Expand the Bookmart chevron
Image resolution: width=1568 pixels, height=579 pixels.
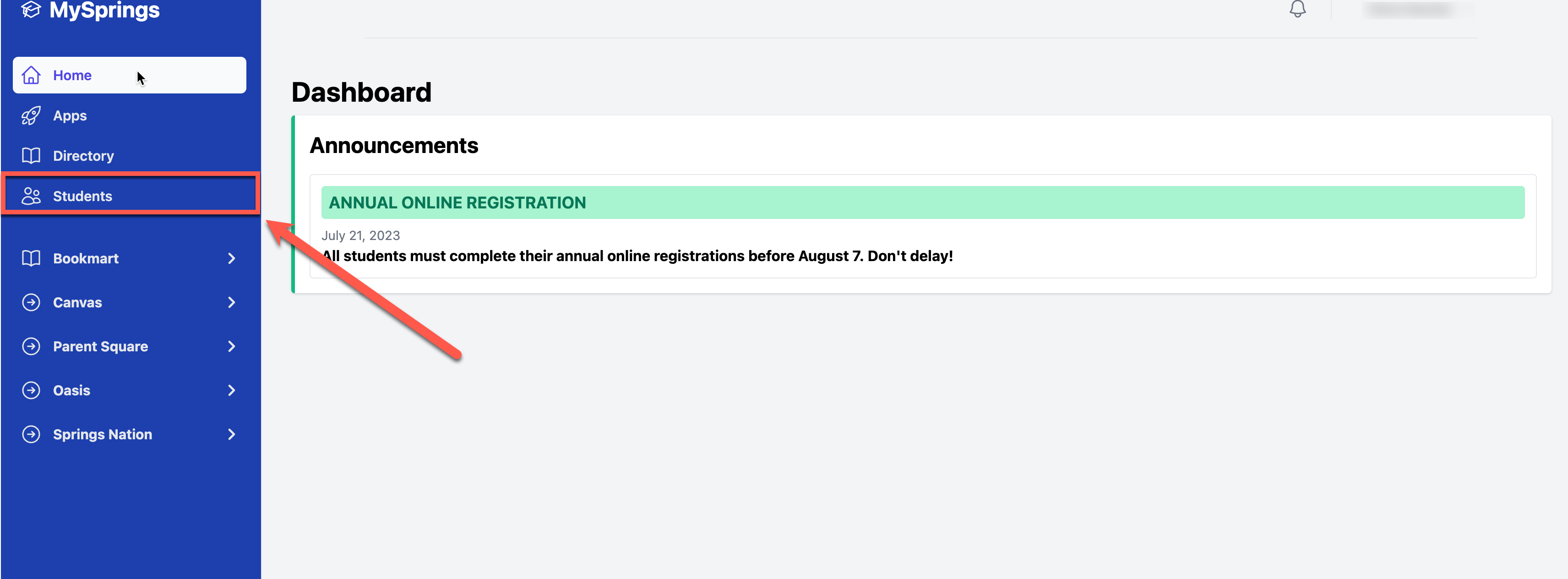tap(231, 258)
